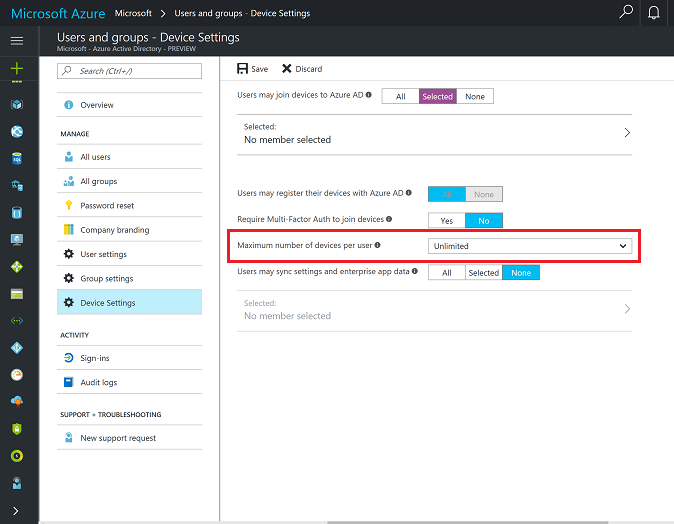This screenshot has width=674, height=524.
Task: Click the search magnifier icon in top bar
Action: point(626,13)
